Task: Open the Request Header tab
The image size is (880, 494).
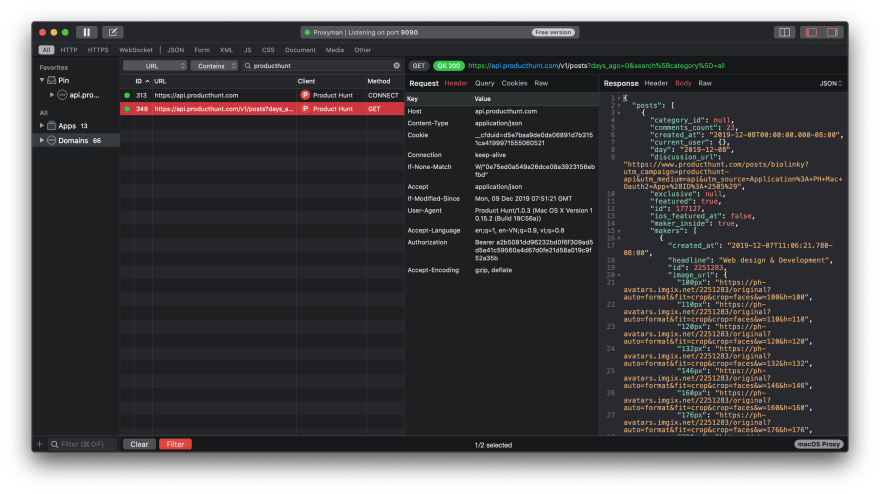Action: tap(456, 83)
